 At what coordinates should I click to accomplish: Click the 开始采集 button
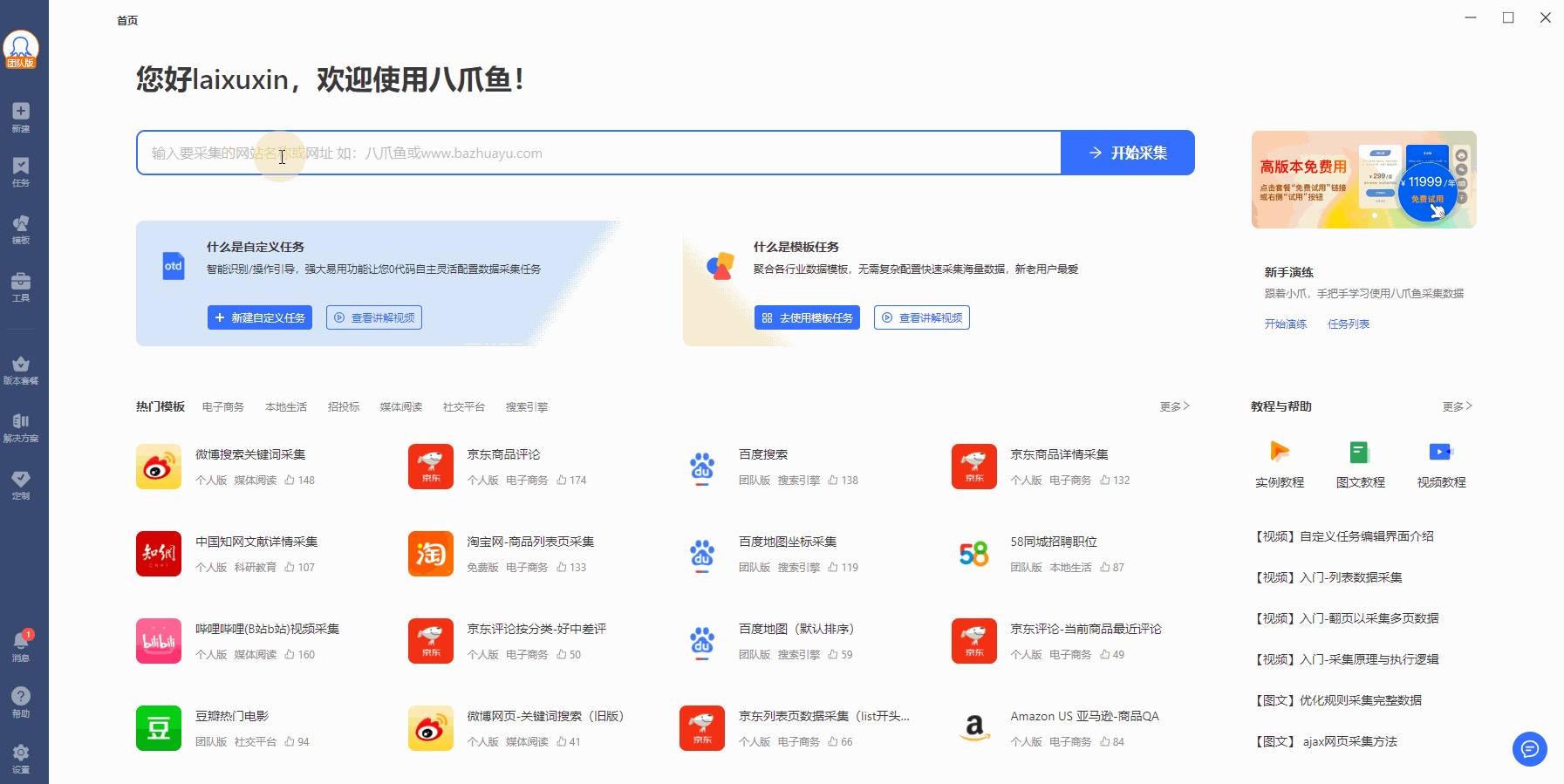1128,153
